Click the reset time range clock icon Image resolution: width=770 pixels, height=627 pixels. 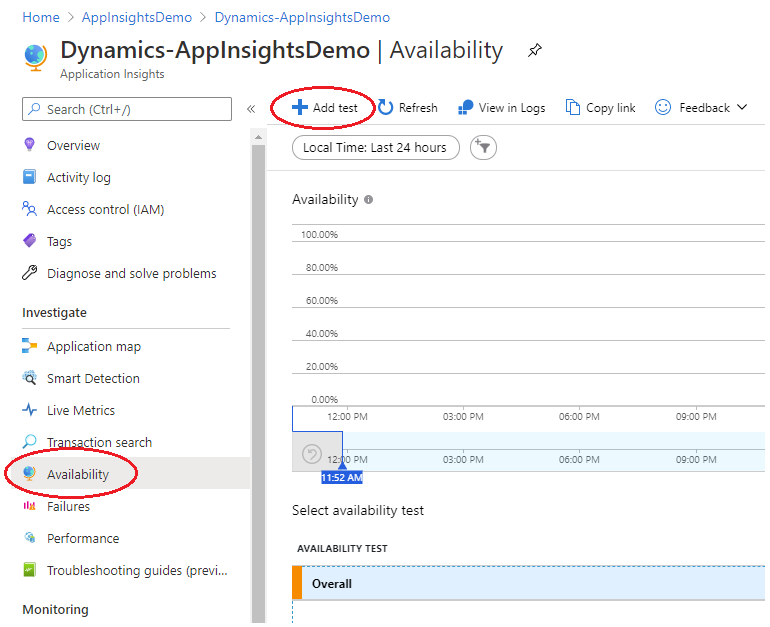click(311, 454)
